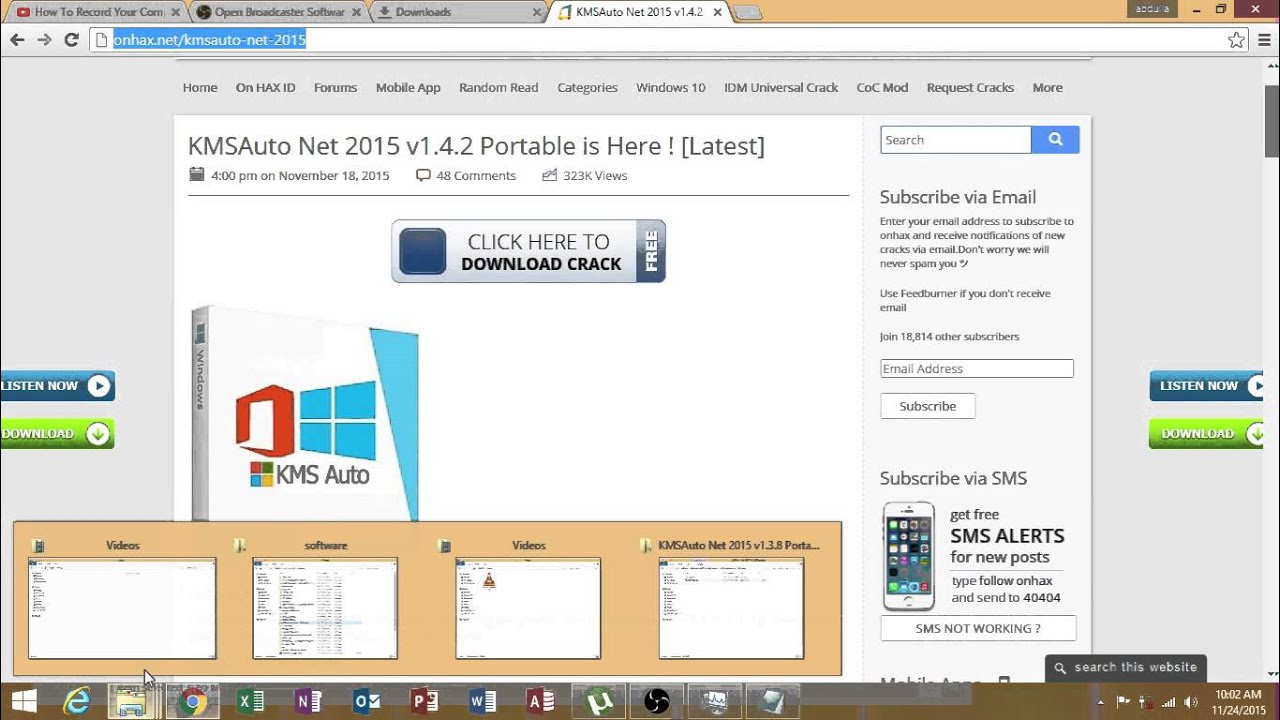
Task: Bookmark this page with the star icon
Action: (x=1236, y=40)
